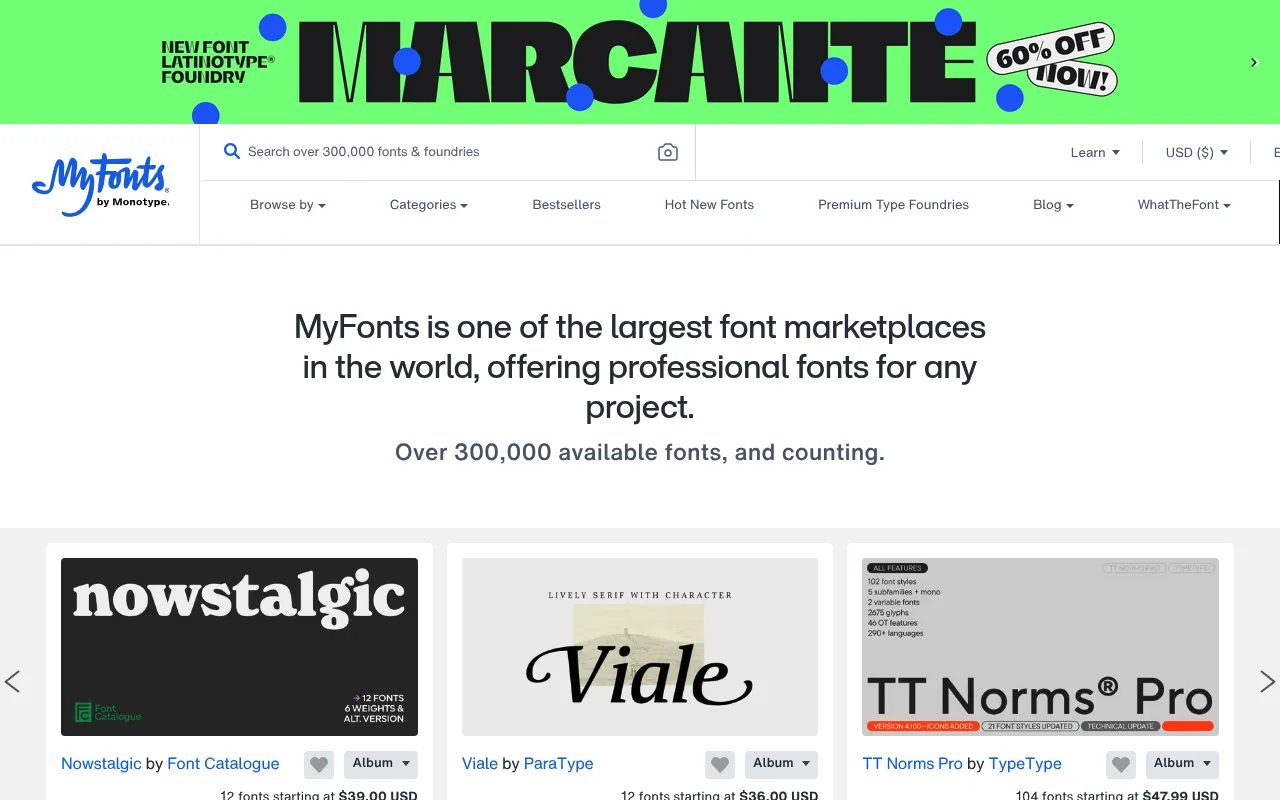Click the MyFonts by Monotype logo

pos(100,186)
